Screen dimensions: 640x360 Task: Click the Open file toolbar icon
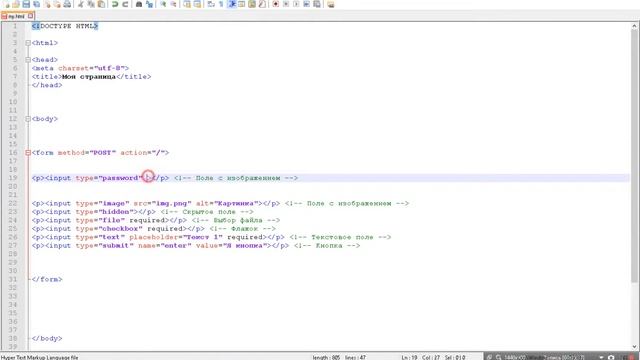16,4
